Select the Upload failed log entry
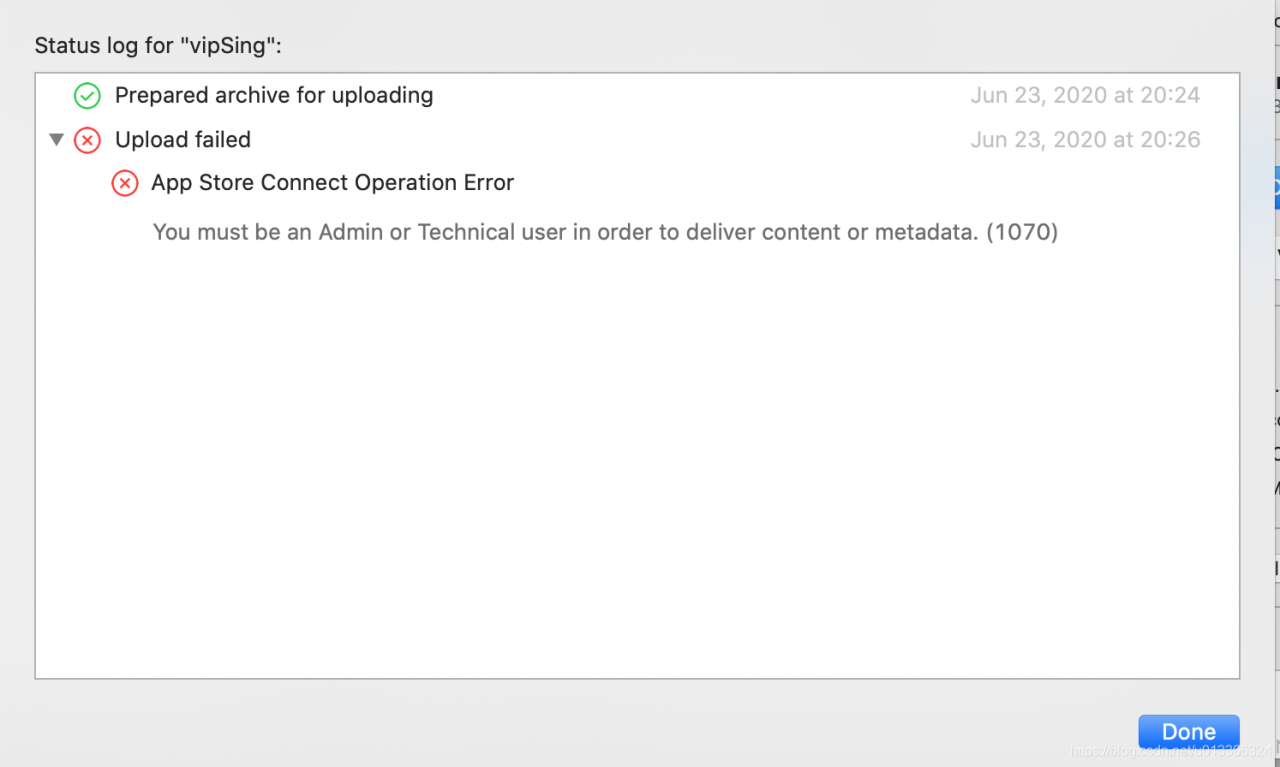The image size is (1280, 767). [183, 140]
